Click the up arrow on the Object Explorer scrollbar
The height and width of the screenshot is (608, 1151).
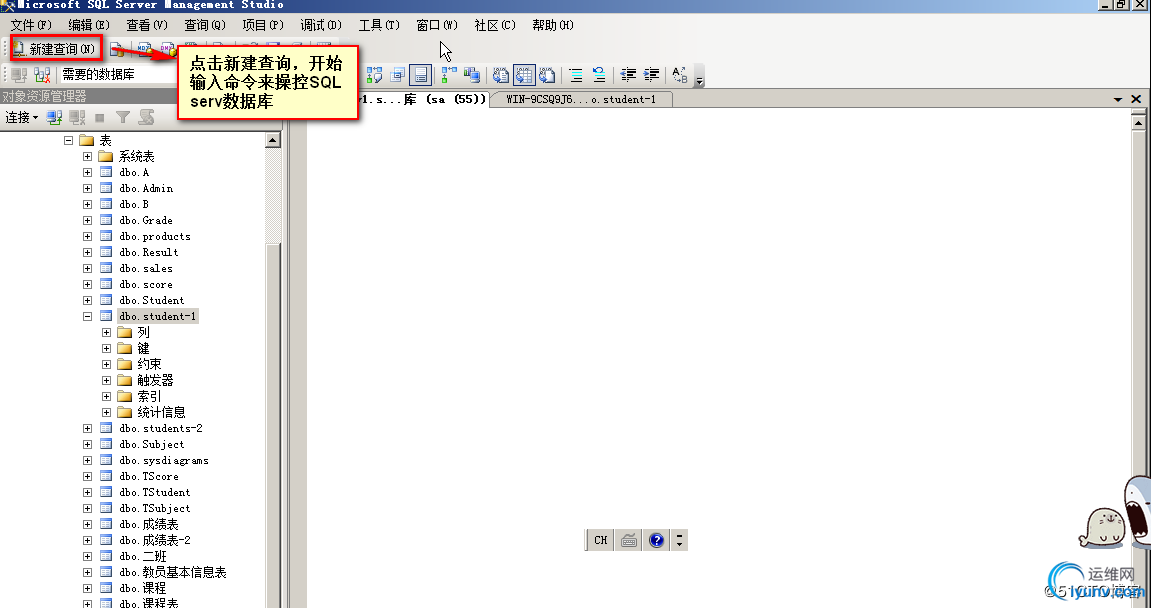(273, 140)
